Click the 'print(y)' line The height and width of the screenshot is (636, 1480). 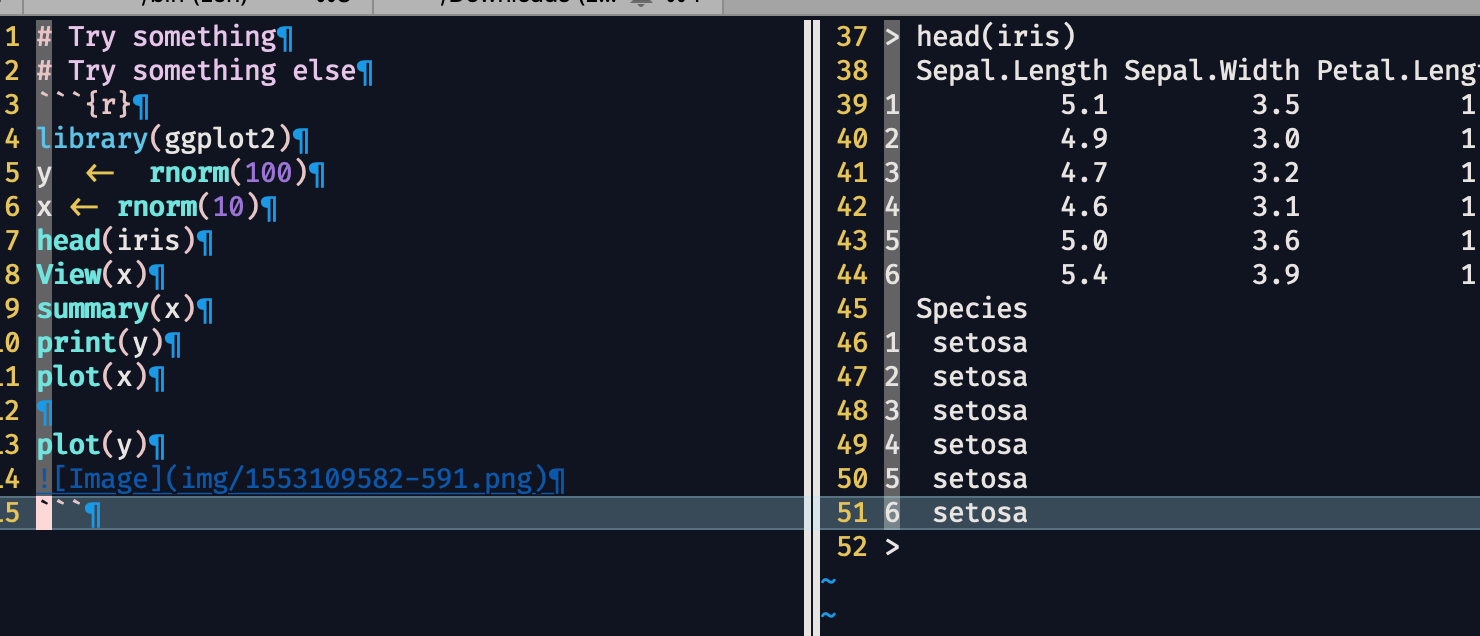[x=100, y=343]
